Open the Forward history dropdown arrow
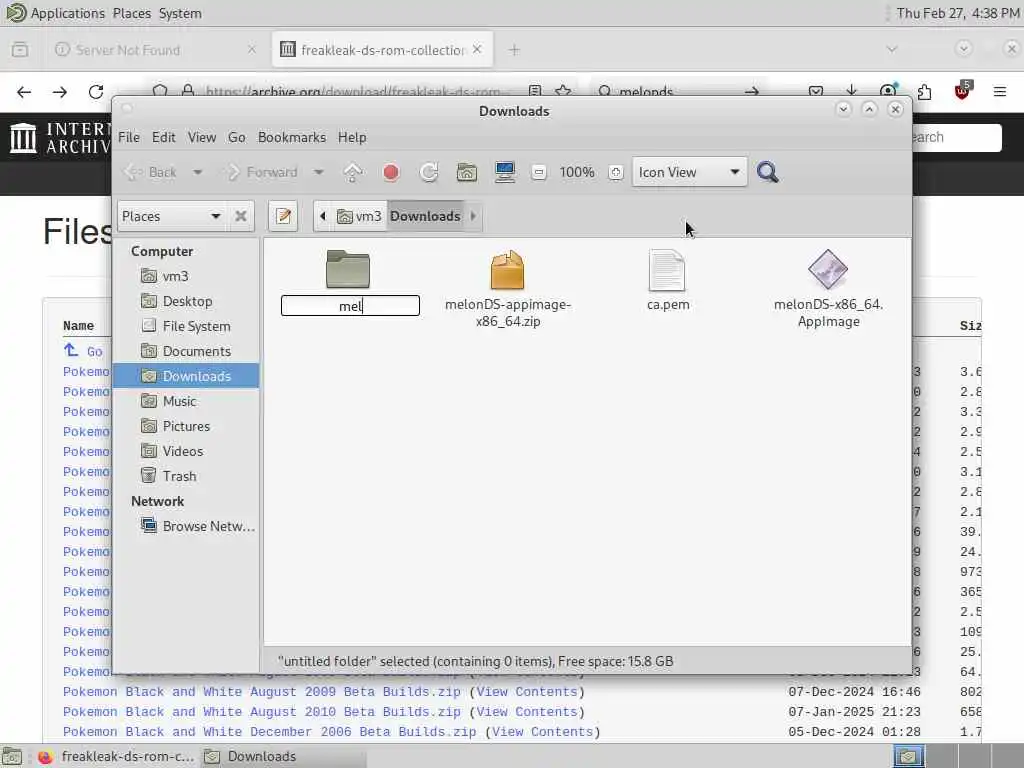This screenshot has width=1024, height=768. (318, 172)
